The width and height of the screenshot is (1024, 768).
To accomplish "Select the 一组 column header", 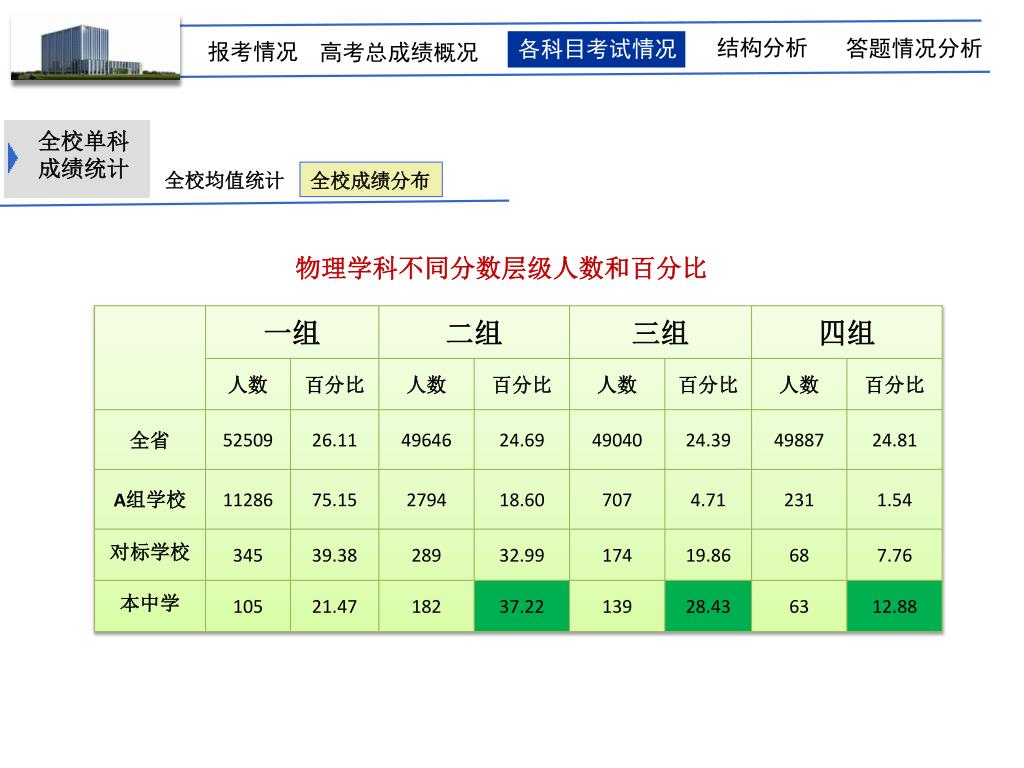I will click(292, 332).
